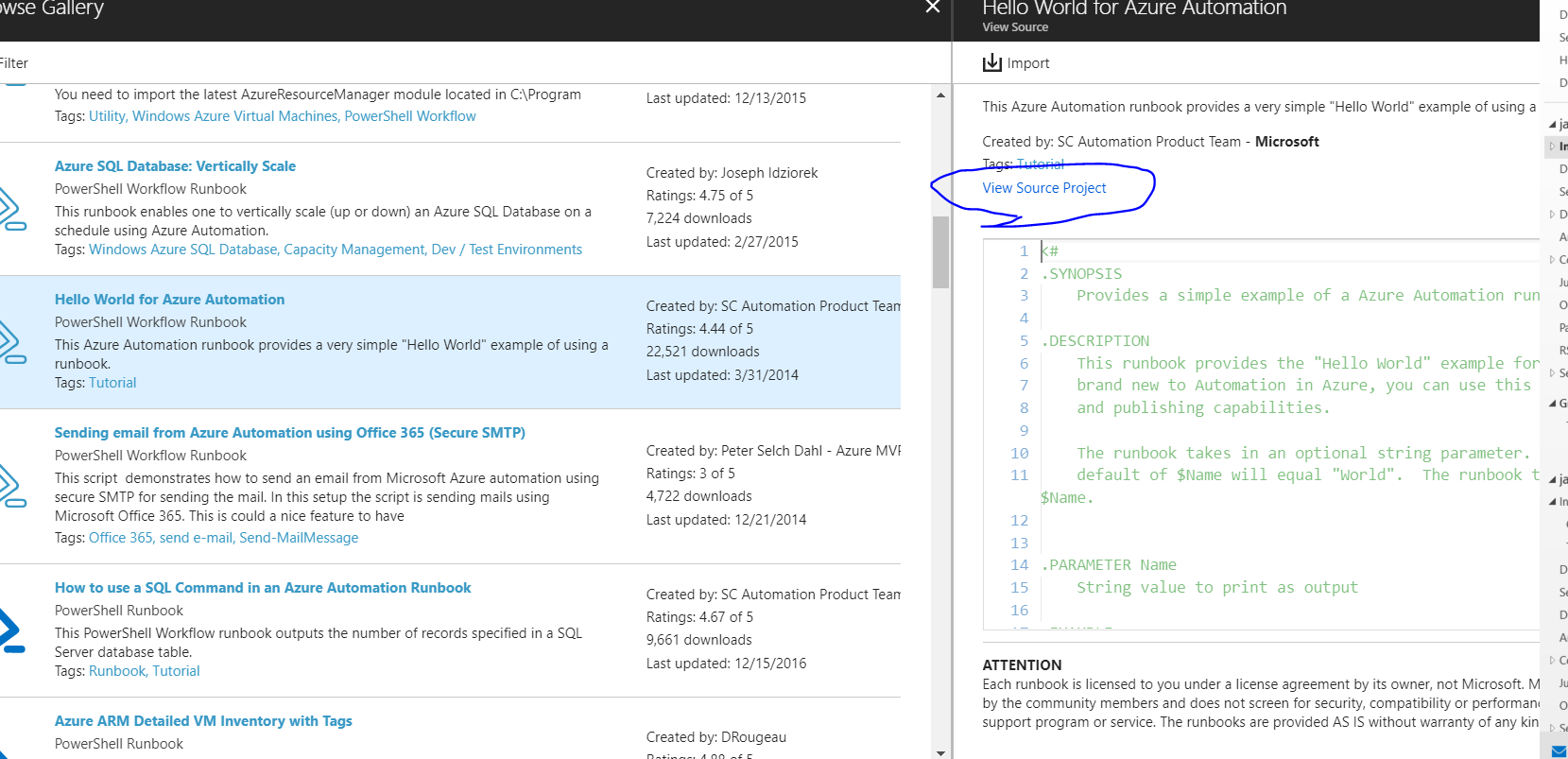Click the gallery list scroll-down arrow
The image size is (1568, 759).
(x=940, y=752)
